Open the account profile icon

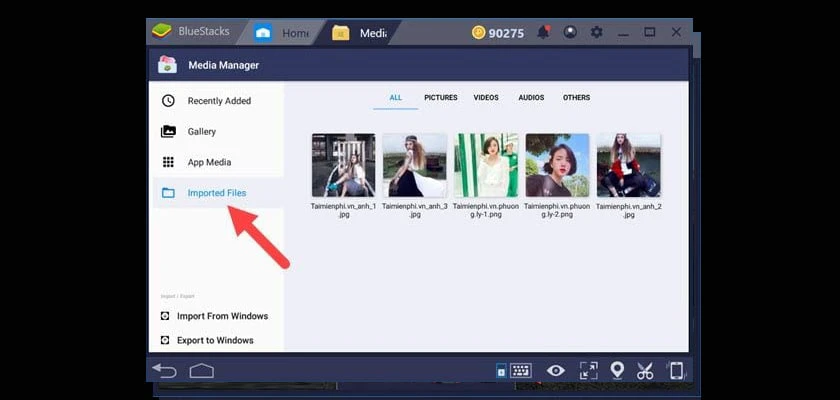tap(570, 32)
